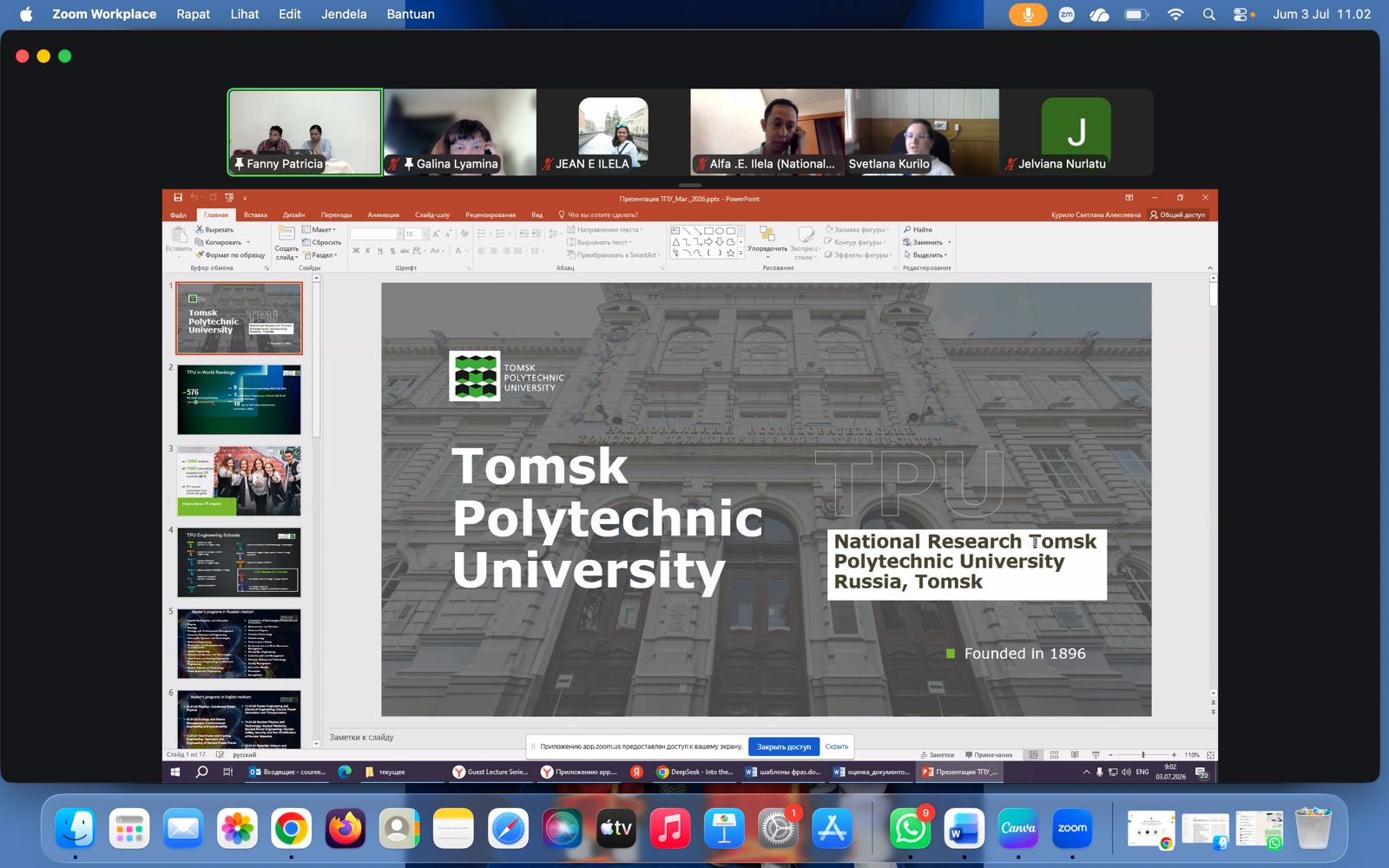Open the Вставка ribbon tab

click(255, 214)
